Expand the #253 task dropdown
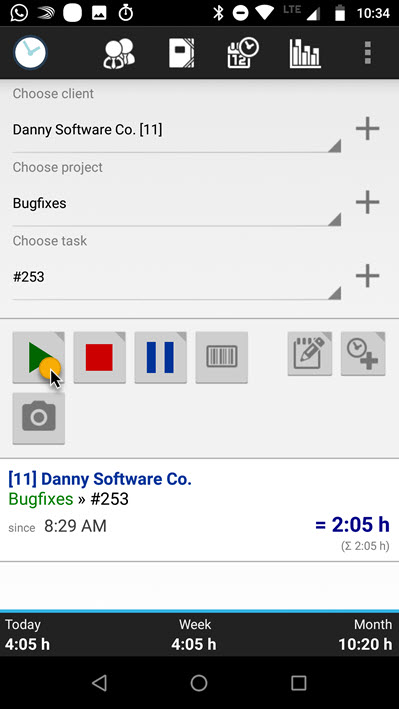 (x=176, y=278)
